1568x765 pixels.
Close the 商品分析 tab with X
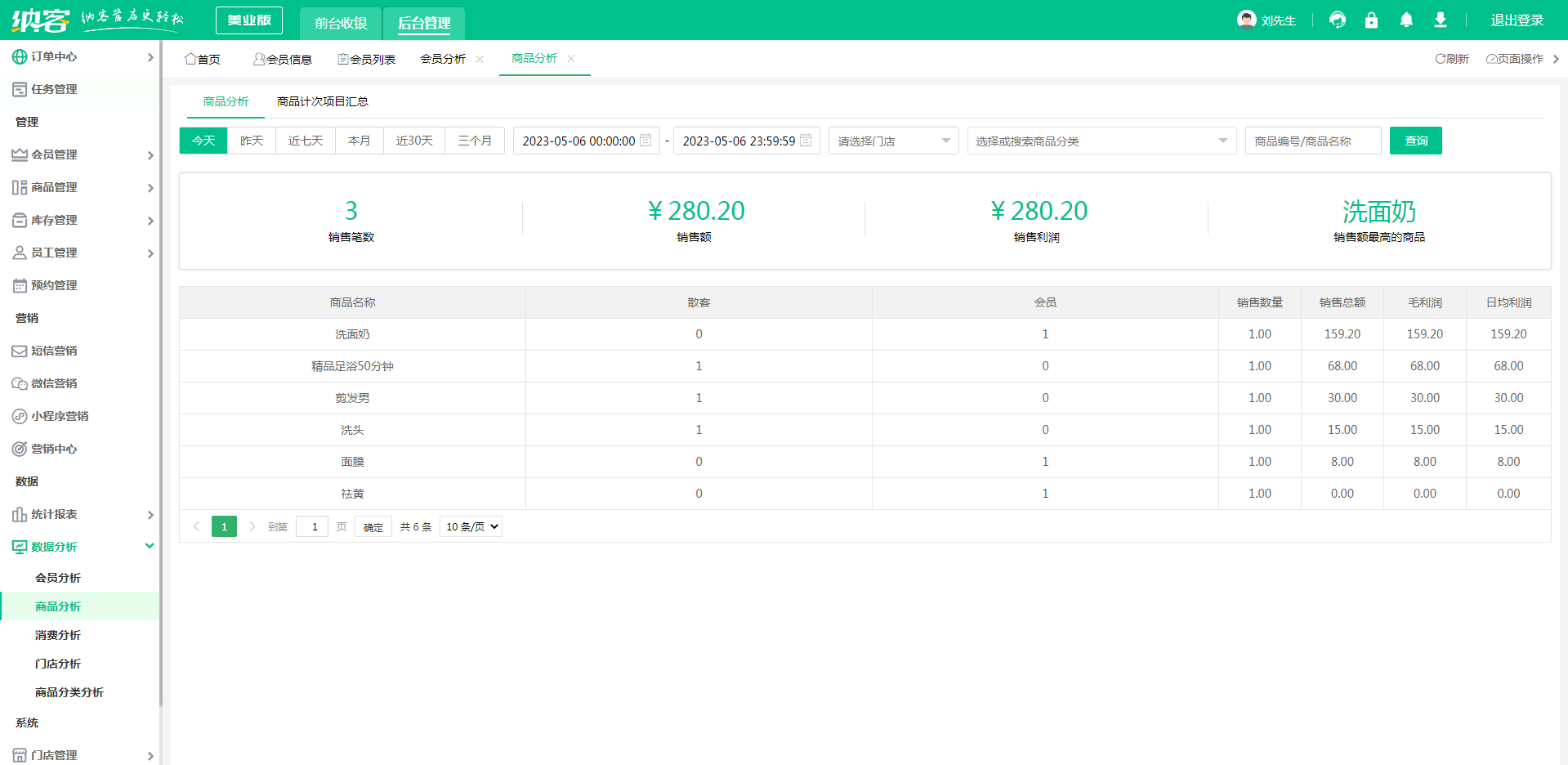click(x=571, y=59)
